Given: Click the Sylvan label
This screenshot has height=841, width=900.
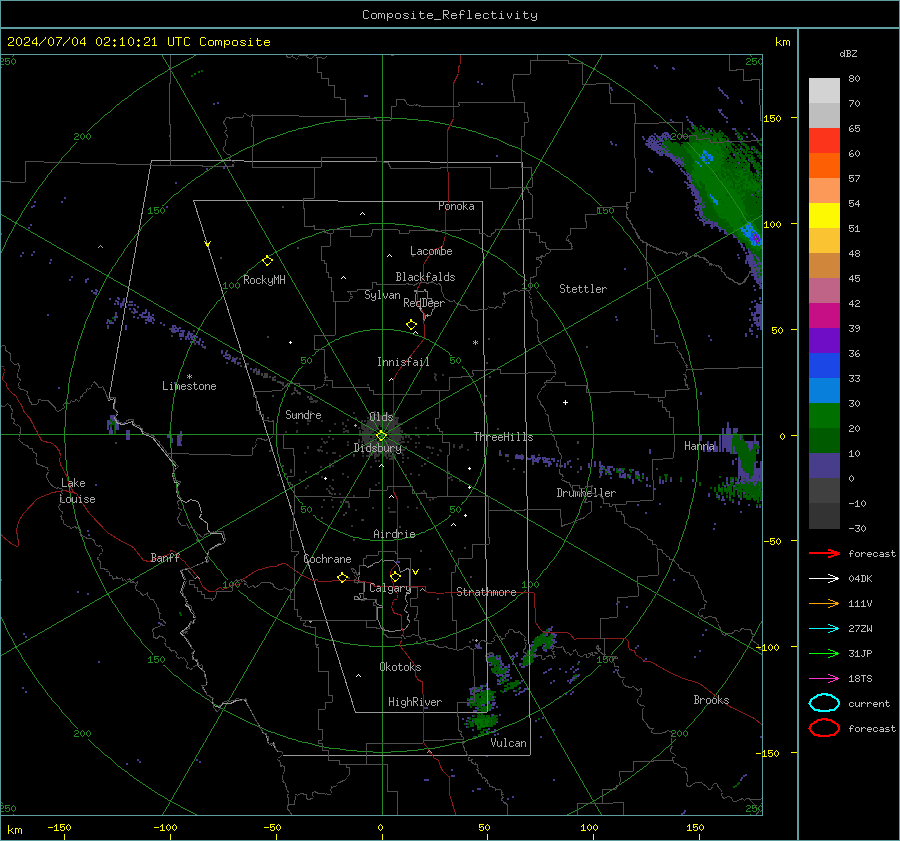Looking at the screenshot, I should [382, 295].
